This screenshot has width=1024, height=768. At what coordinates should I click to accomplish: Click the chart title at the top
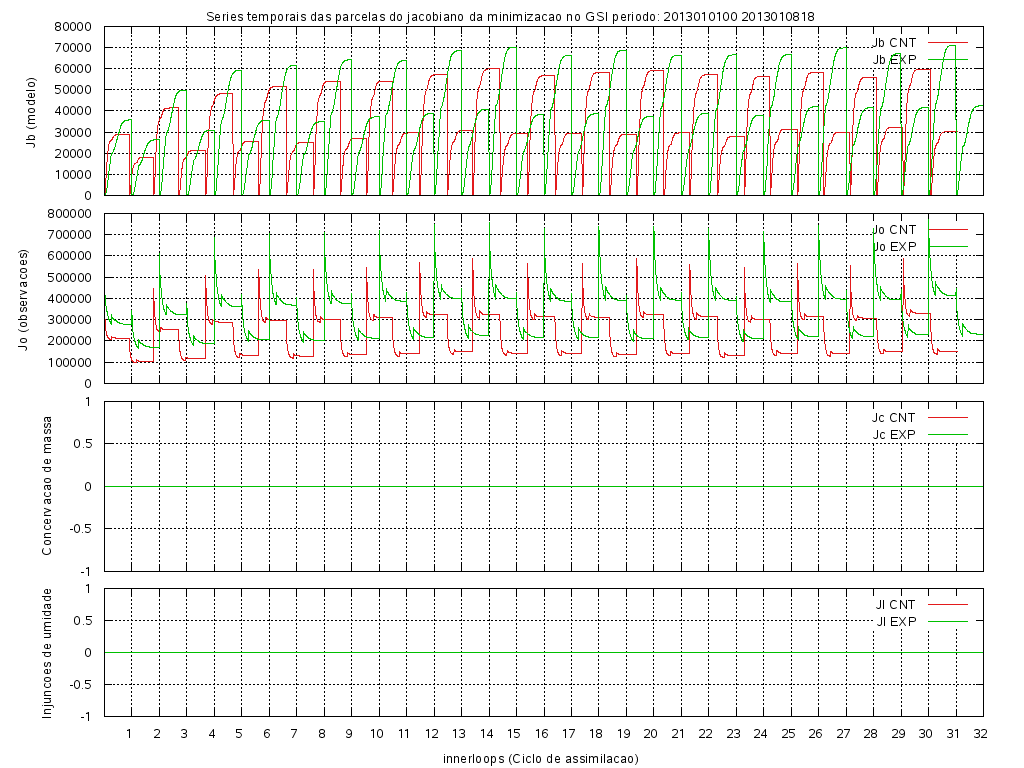point(510,16)
